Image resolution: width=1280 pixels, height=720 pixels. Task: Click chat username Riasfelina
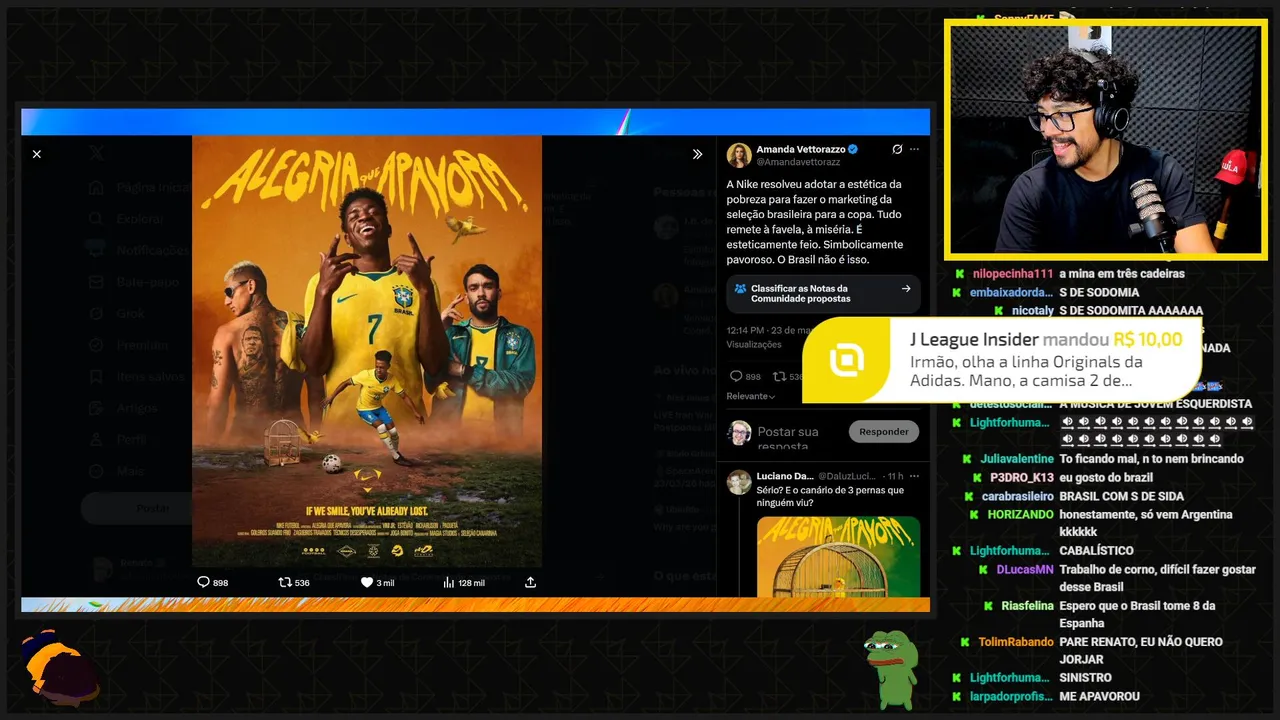click(x=1028, y=606)
